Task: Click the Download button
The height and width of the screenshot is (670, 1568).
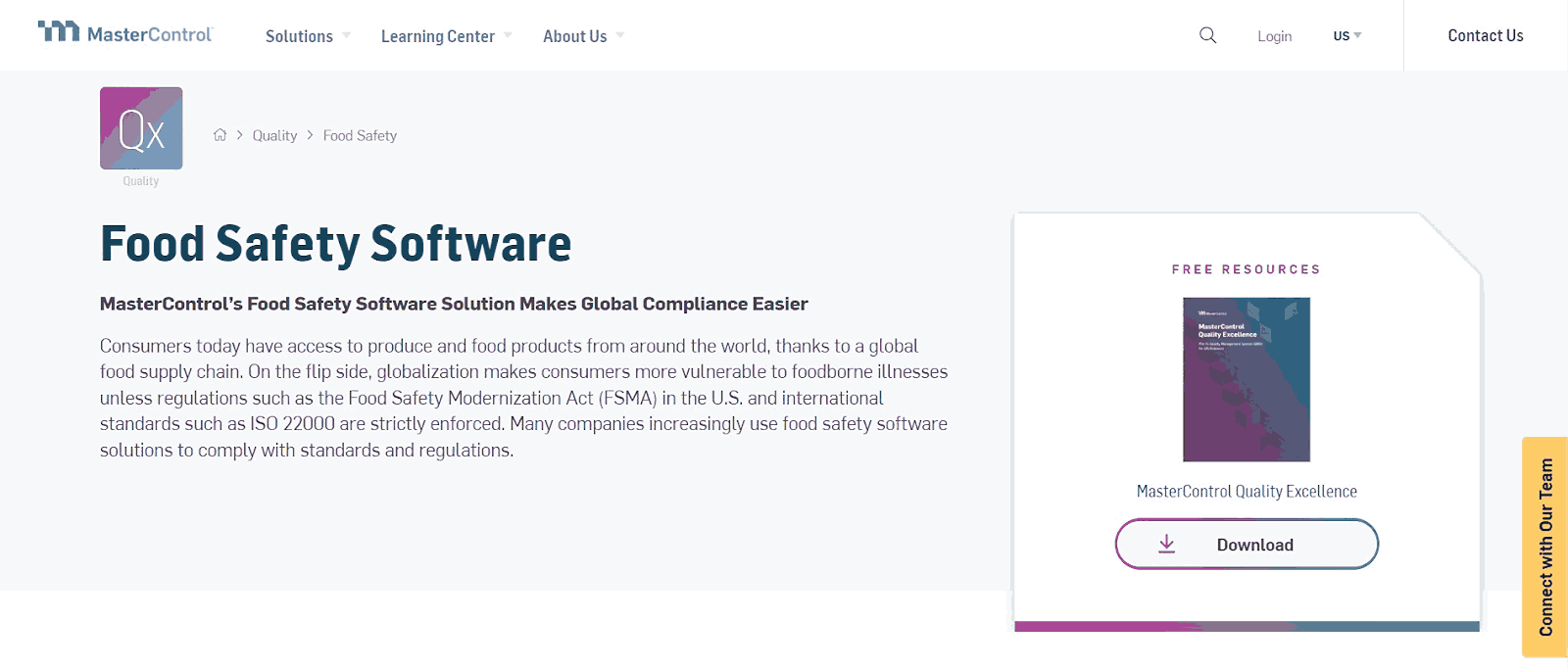Action: coord(1247,544)
